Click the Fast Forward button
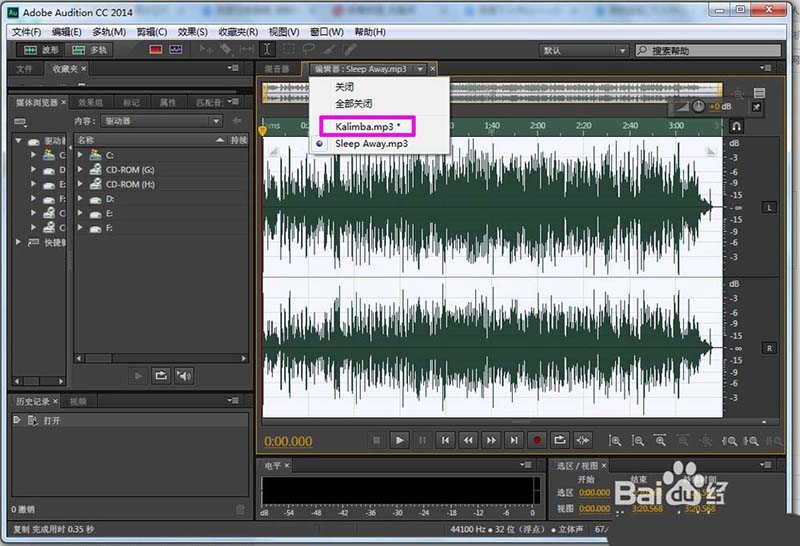 click(x=491, y=440)
